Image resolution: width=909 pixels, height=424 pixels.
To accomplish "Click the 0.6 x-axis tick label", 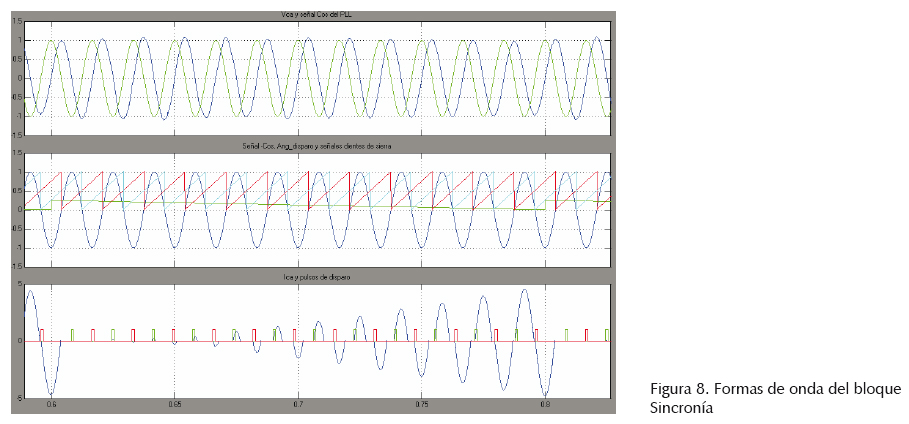I will [52, 407].
